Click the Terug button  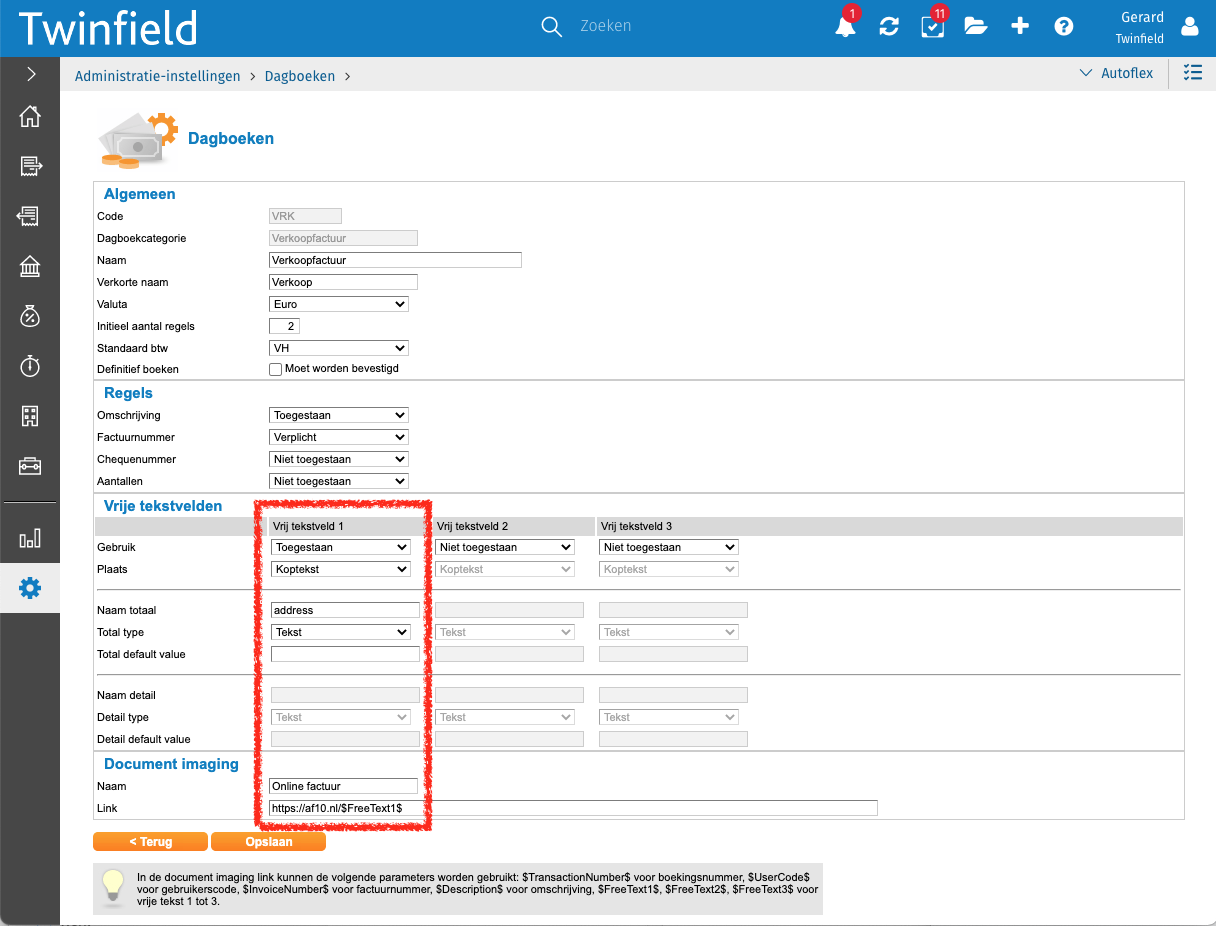pyautogui.click(x=150, y=842)
